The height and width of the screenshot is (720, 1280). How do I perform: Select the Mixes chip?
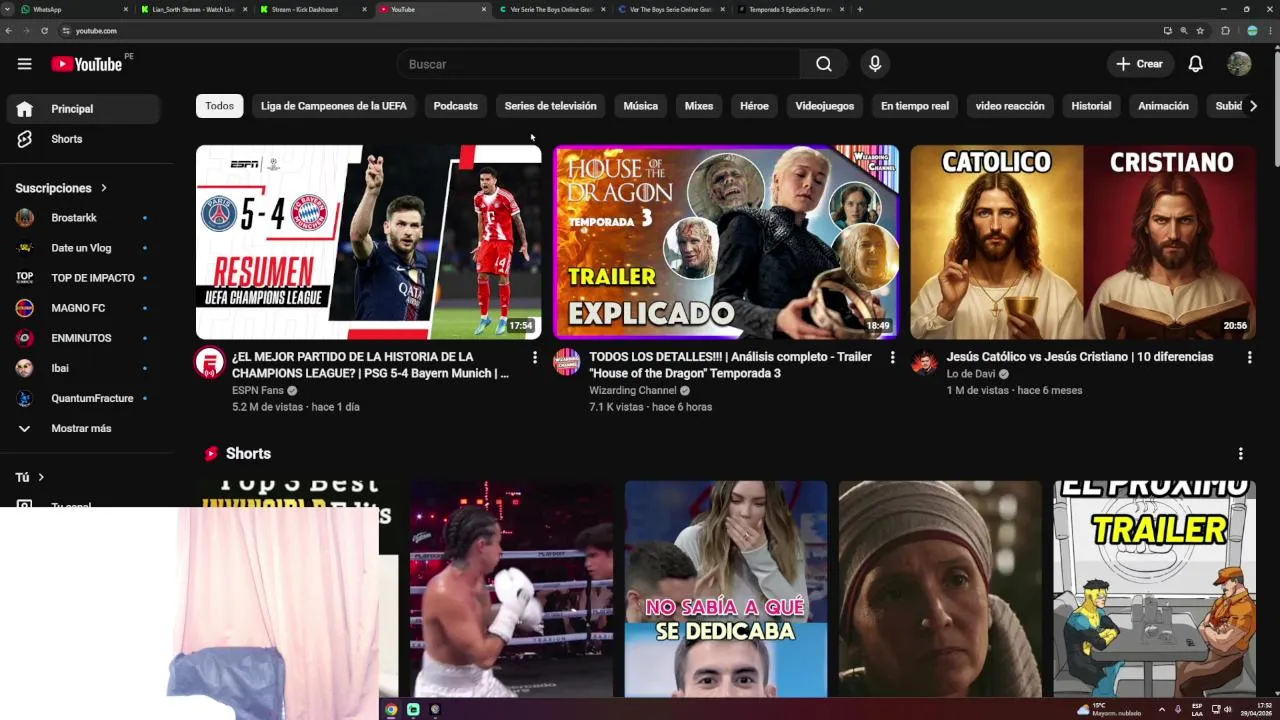point(699,106)
